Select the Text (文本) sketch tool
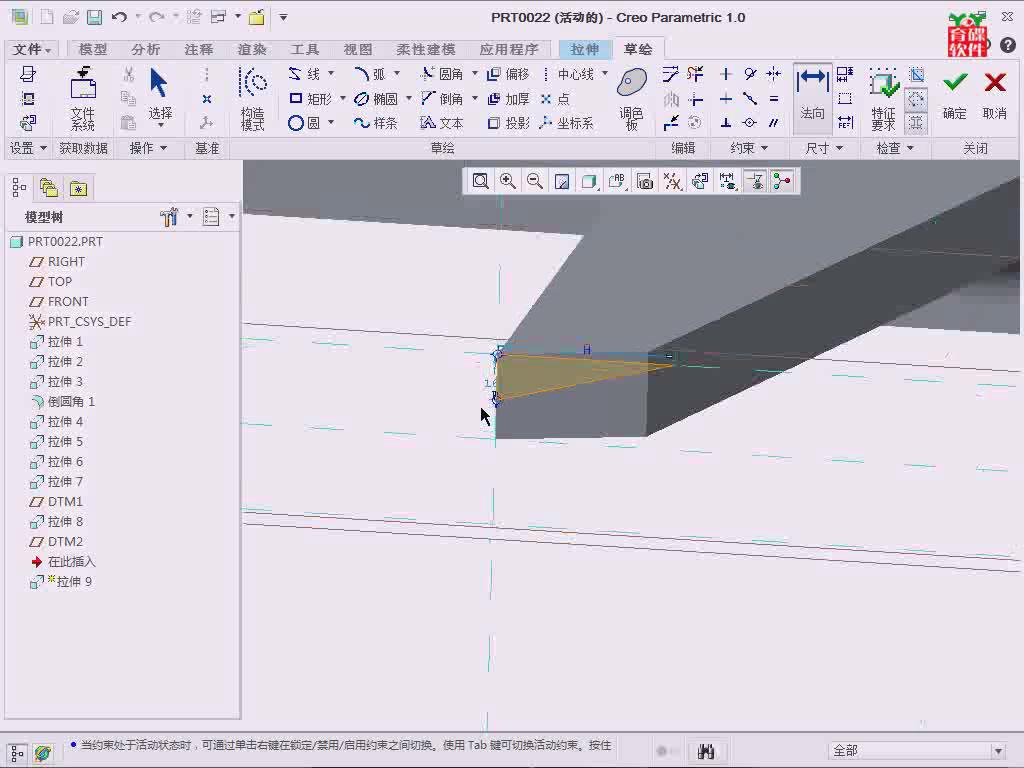 click(441, 123)
